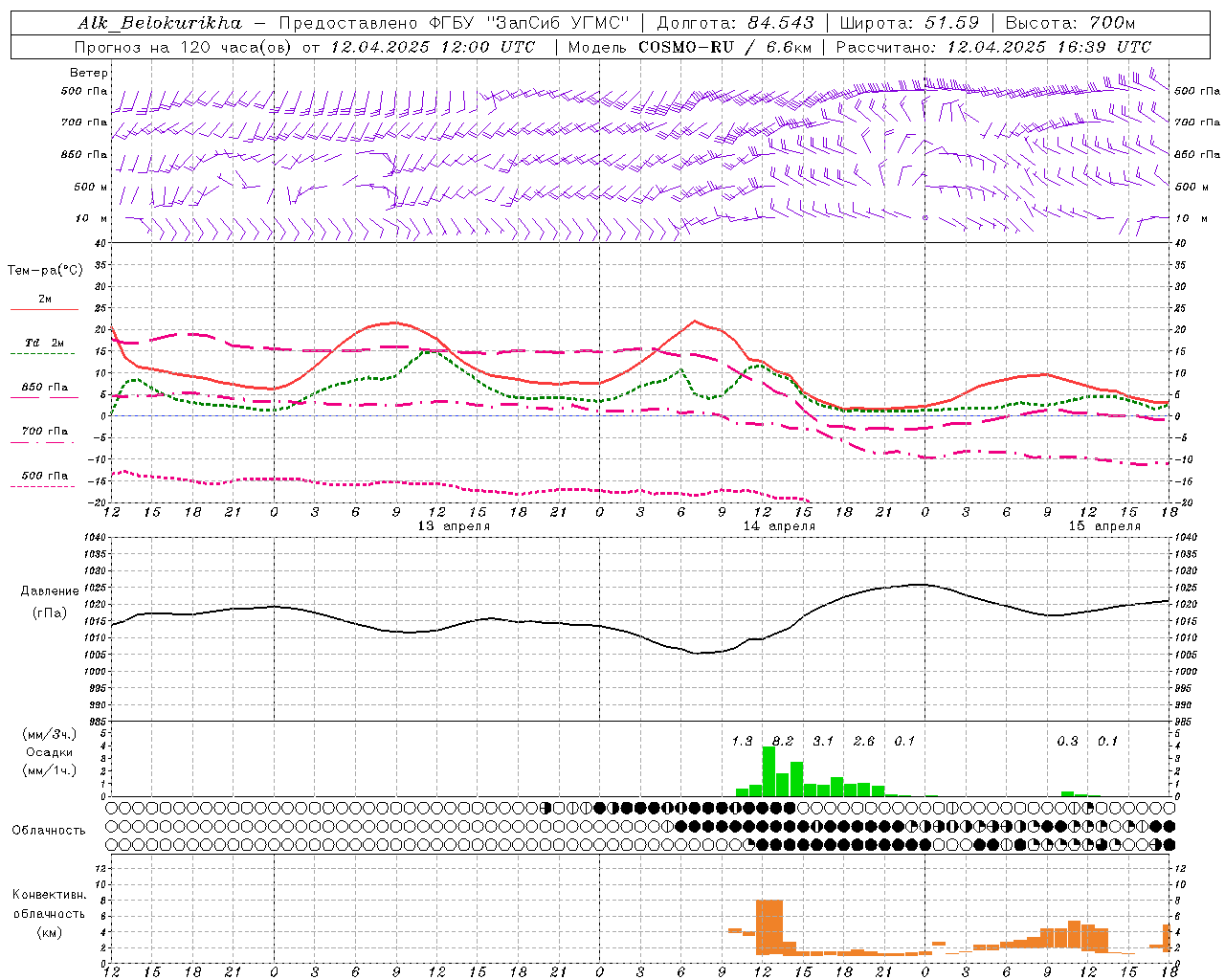
Task: Click the 1.3 precipitation total value
Action: tap(742, 741)
